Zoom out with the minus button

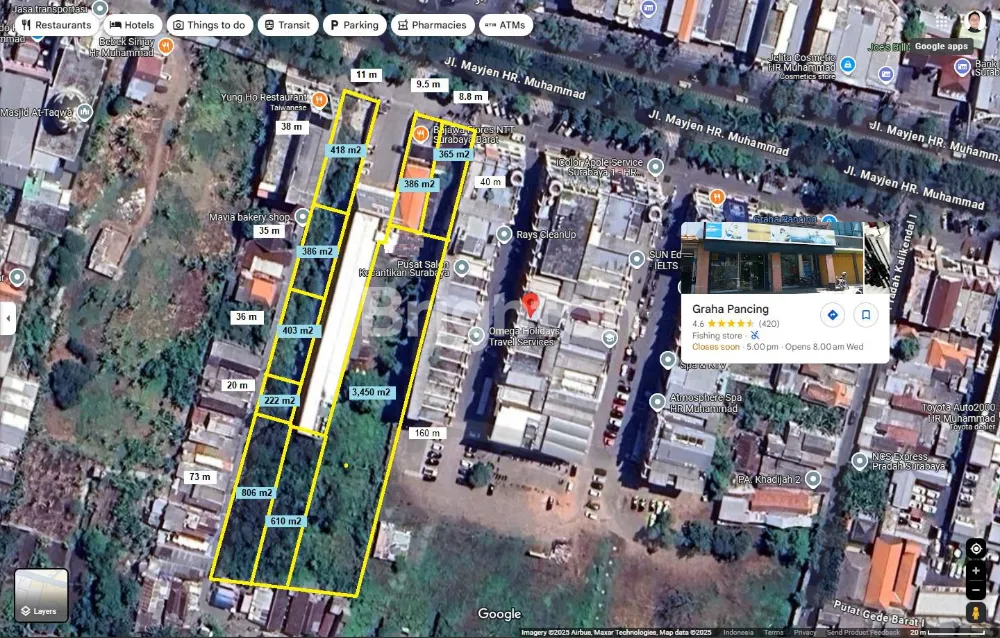click(x=976, y=590)
